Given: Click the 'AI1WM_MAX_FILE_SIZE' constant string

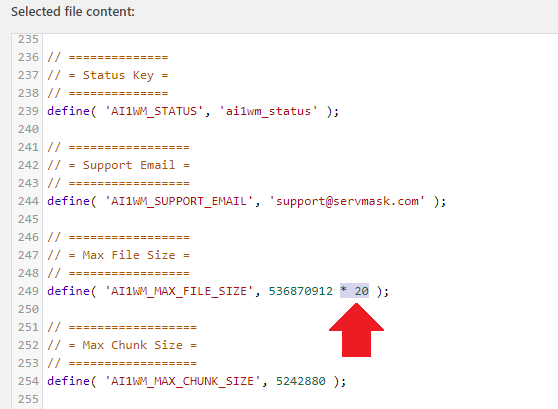Looking at the screenshot, I should click(x=179, y=291).
